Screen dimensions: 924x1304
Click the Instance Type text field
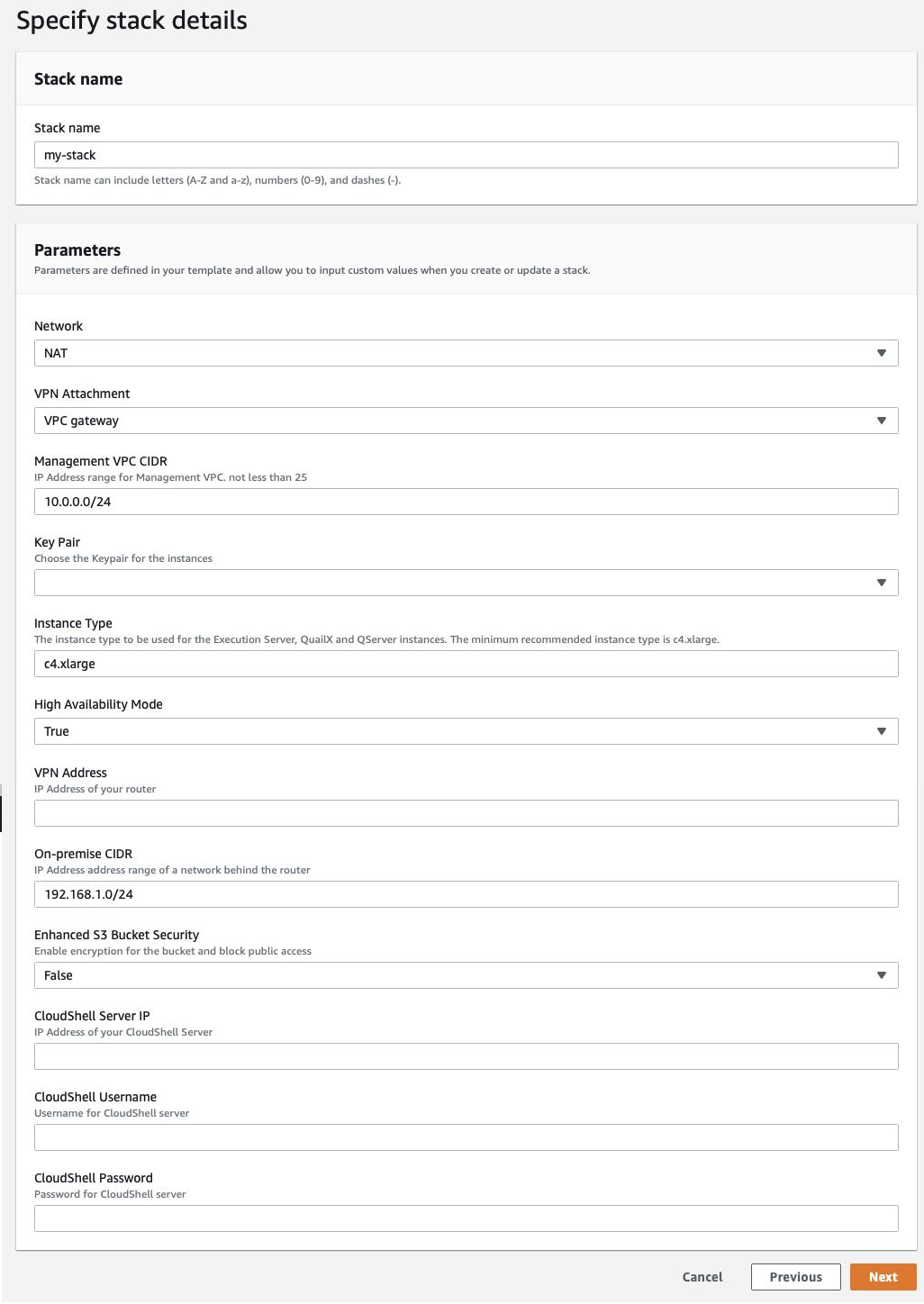click(x=466, y=664)
